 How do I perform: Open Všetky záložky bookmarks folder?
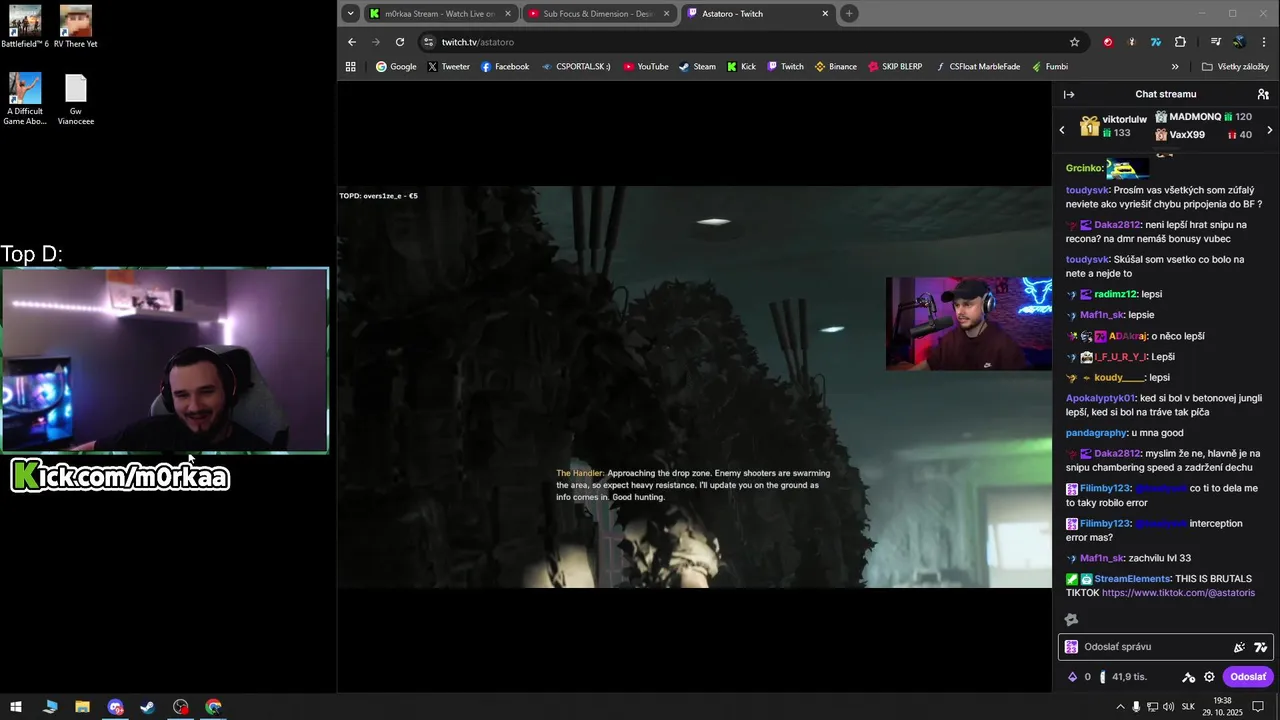pos(1236,67)
